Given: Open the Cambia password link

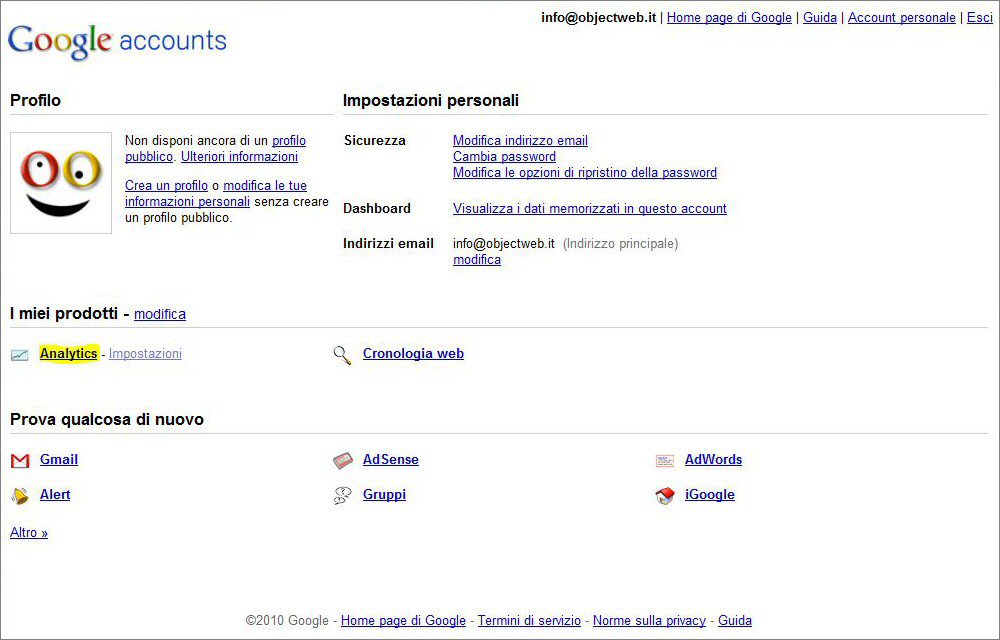Looking at the screenshot, I should pyautogui.click(x=504, y=157).
